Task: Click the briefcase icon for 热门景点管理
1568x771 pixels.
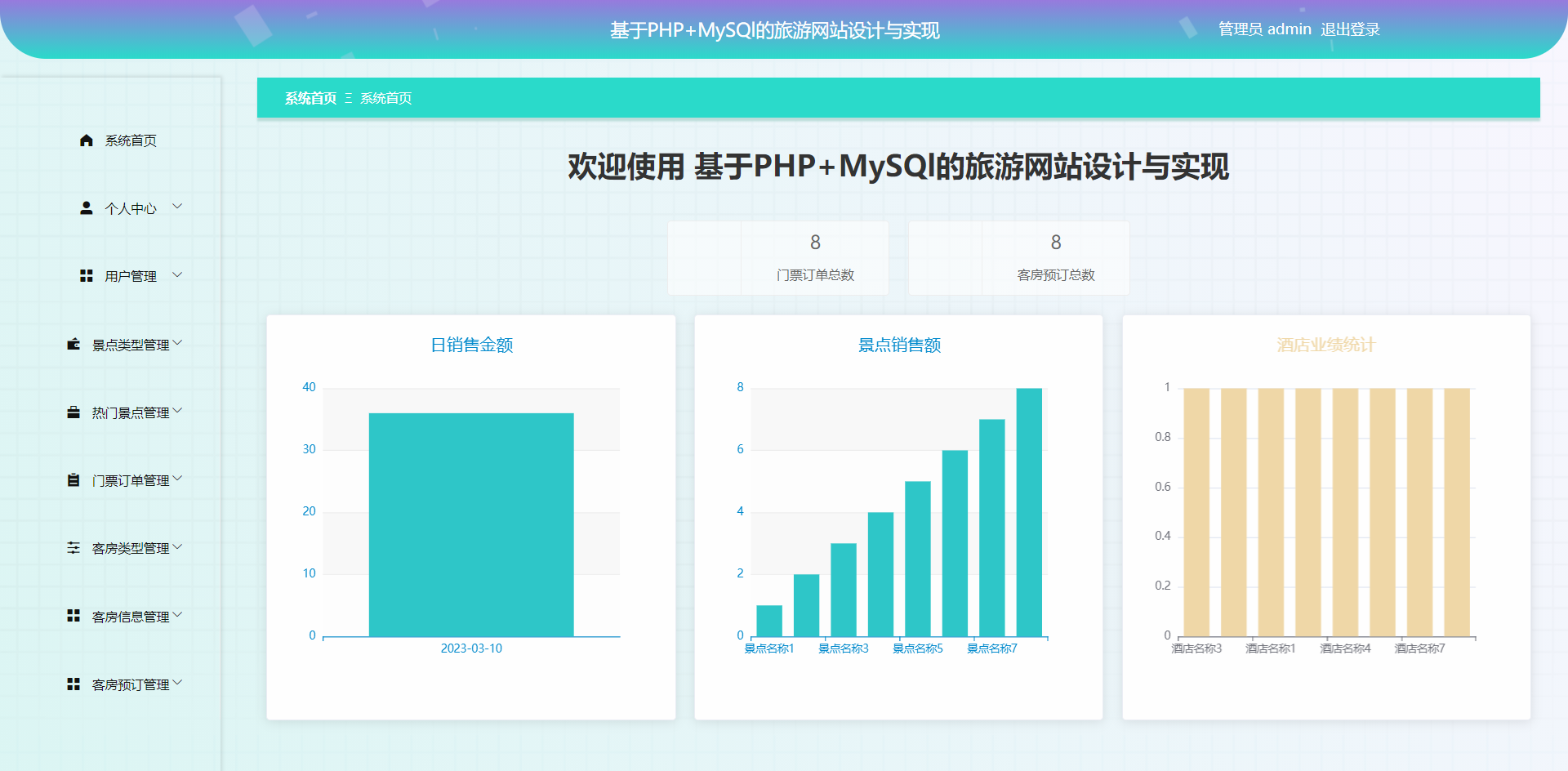Action: tap(73, 412)
